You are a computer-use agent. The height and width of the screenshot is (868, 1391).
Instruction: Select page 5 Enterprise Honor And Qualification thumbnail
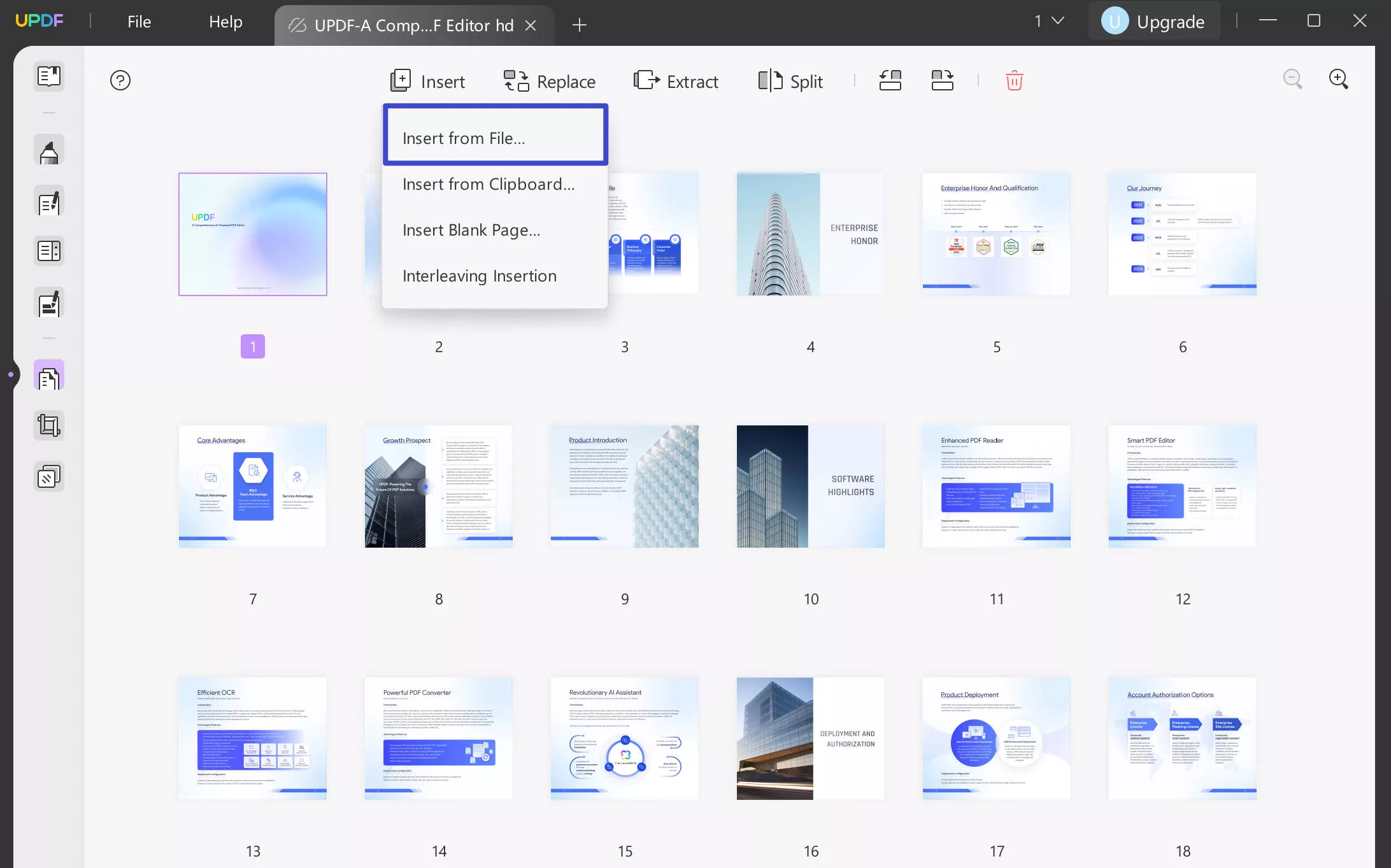click(996, 234)
